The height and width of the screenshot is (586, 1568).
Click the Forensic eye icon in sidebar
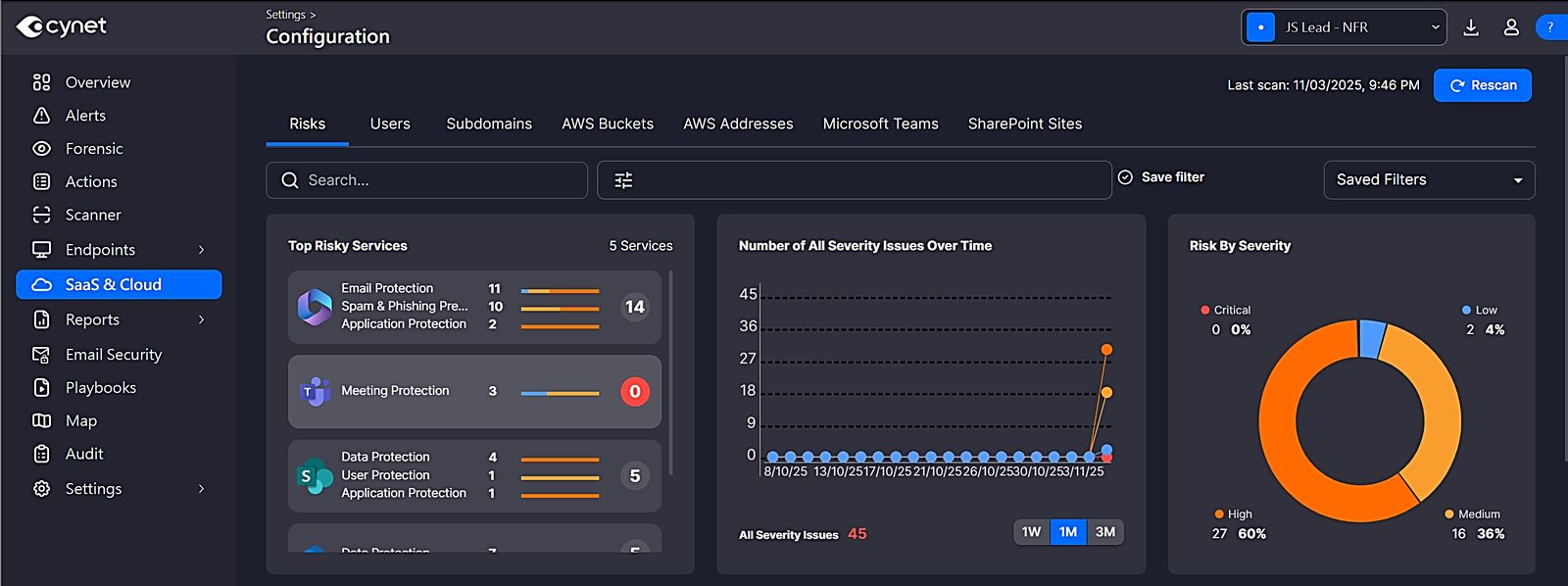click(41, 149)
